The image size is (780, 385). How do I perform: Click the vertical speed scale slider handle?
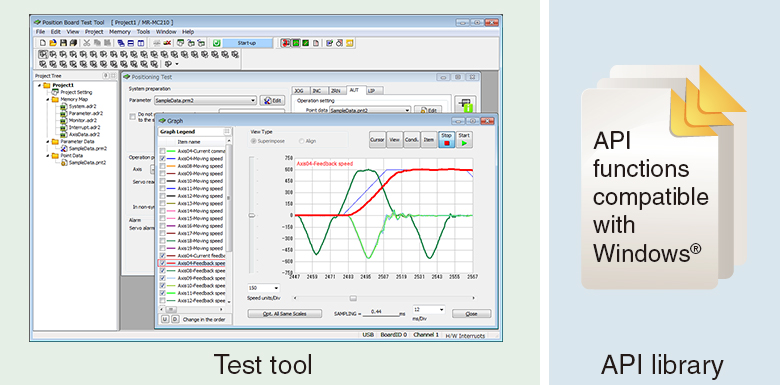252,215
